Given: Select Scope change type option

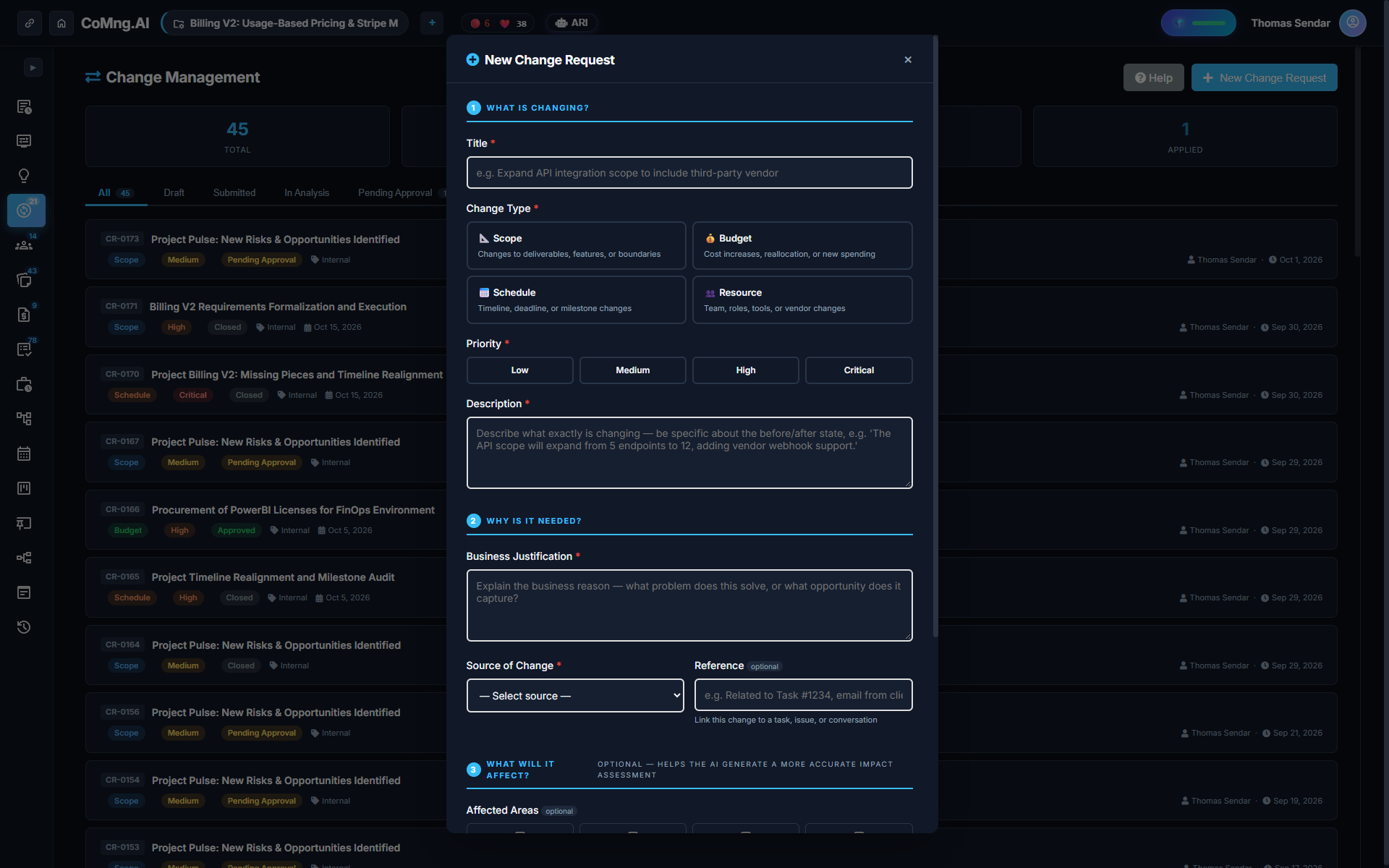Looking at the screenshot, I should point(576,245).
